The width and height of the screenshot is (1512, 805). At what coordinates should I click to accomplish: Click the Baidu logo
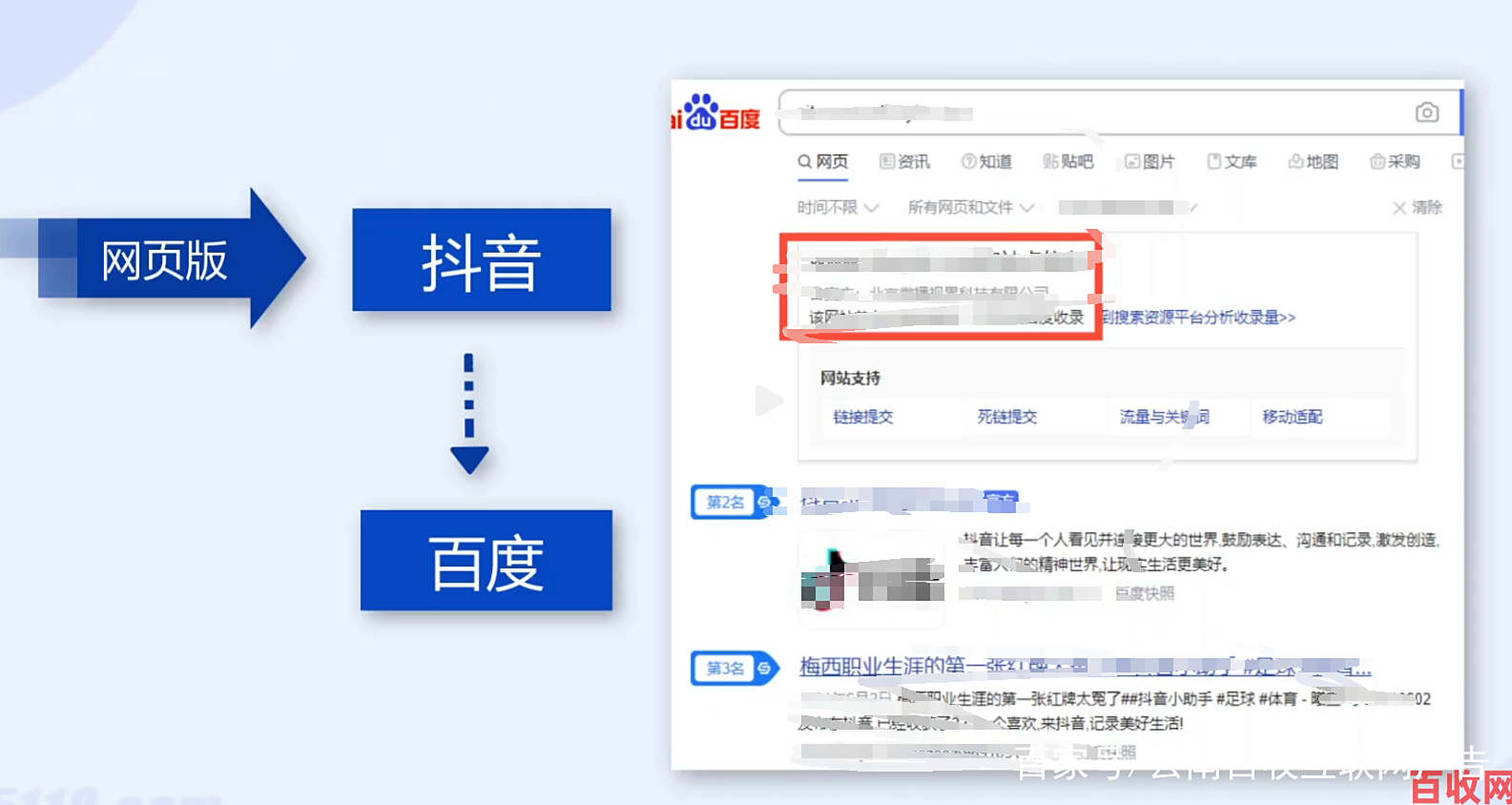(x=716, y=113)
